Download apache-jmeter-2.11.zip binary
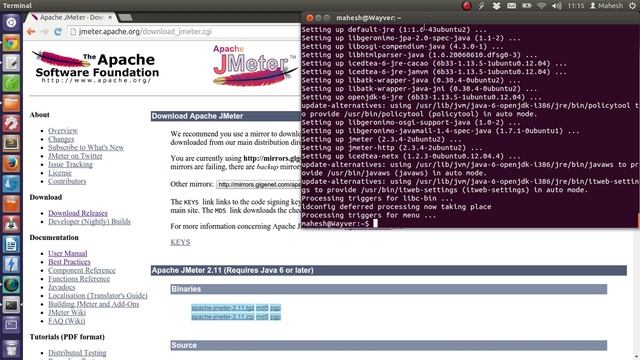 223,316
